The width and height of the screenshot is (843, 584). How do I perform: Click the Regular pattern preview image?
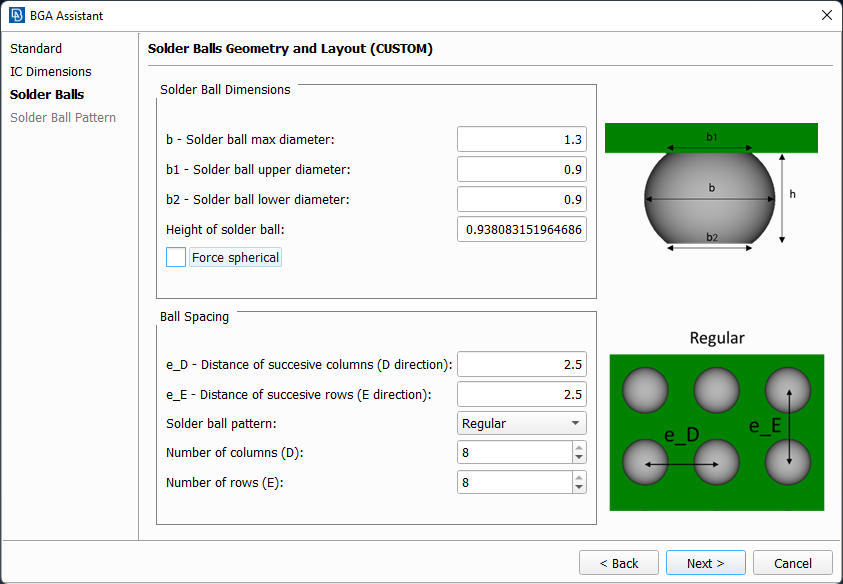(x=717, y=432)
